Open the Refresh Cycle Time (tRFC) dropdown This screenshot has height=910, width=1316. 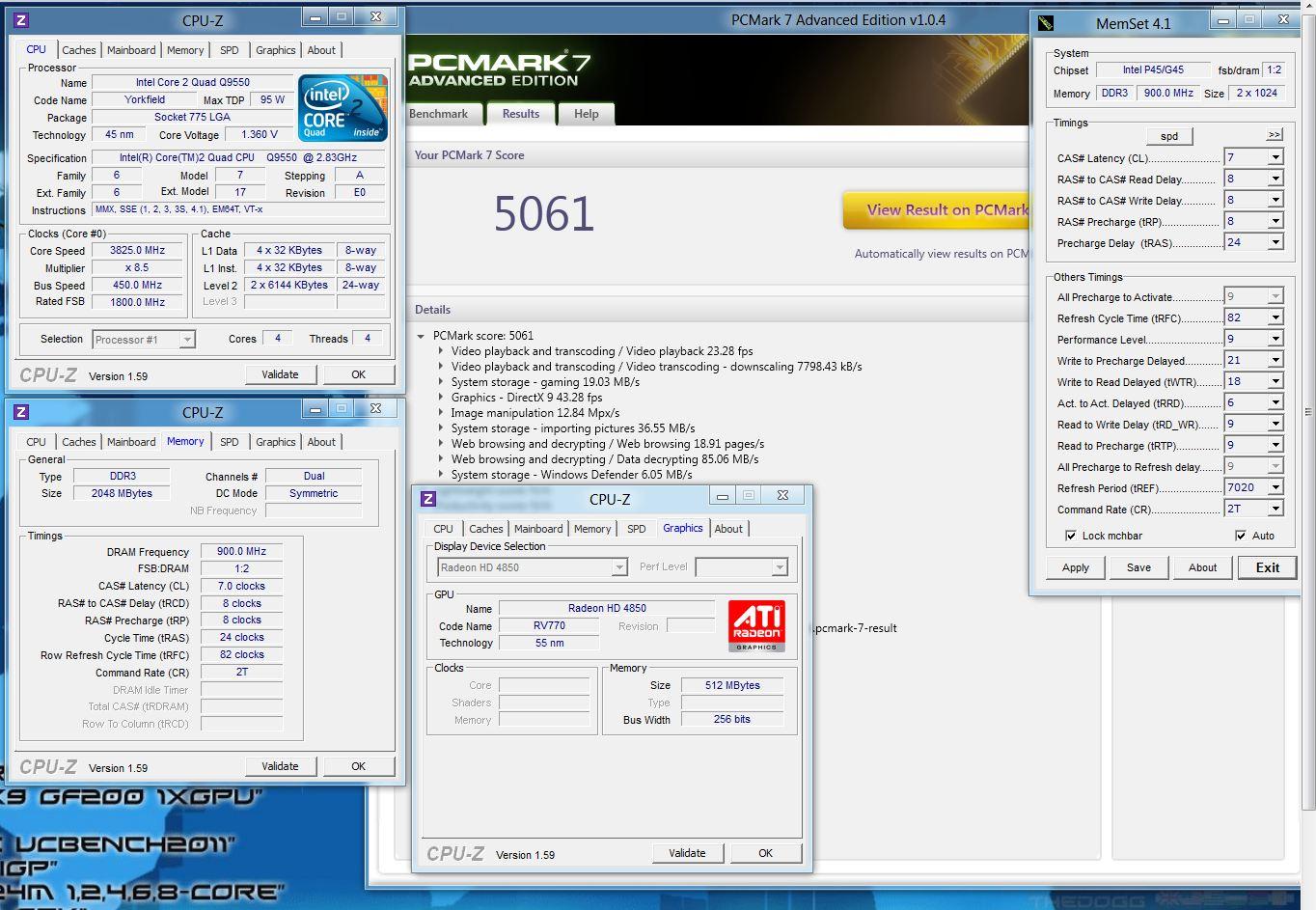tap(1275, 317)
